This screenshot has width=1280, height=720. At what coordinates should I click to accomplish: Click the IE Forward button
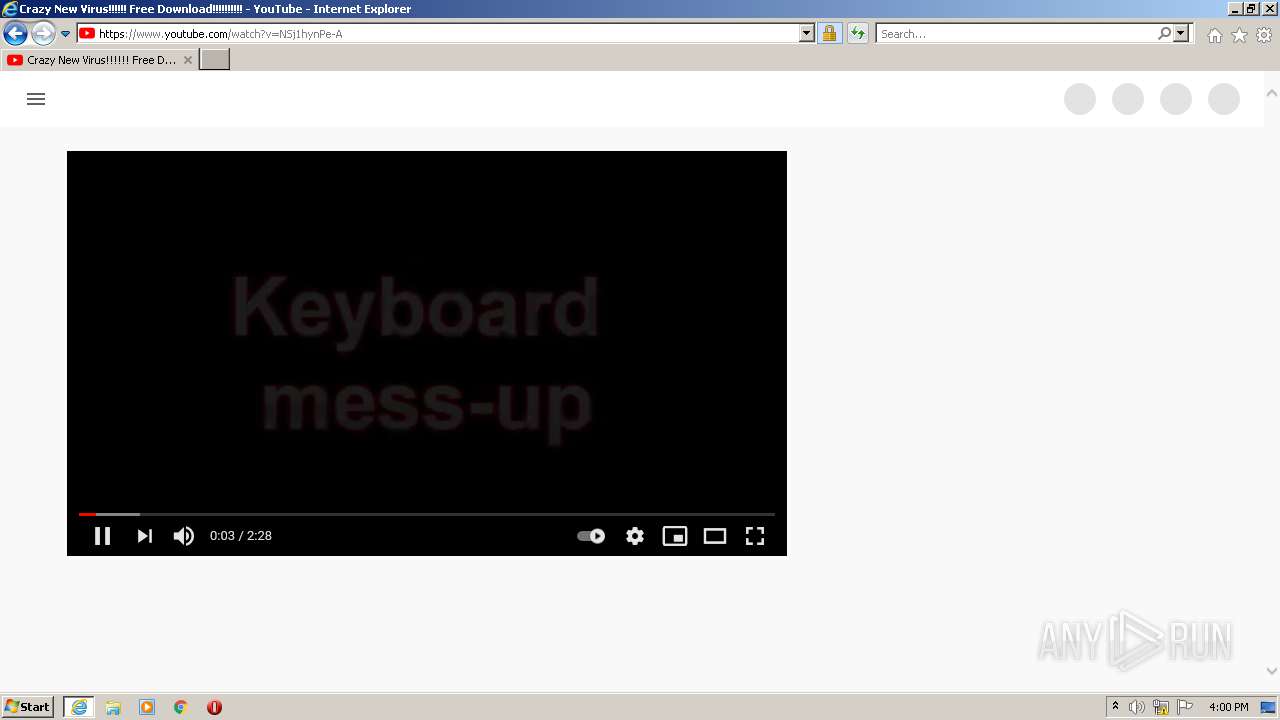point(43,34)
